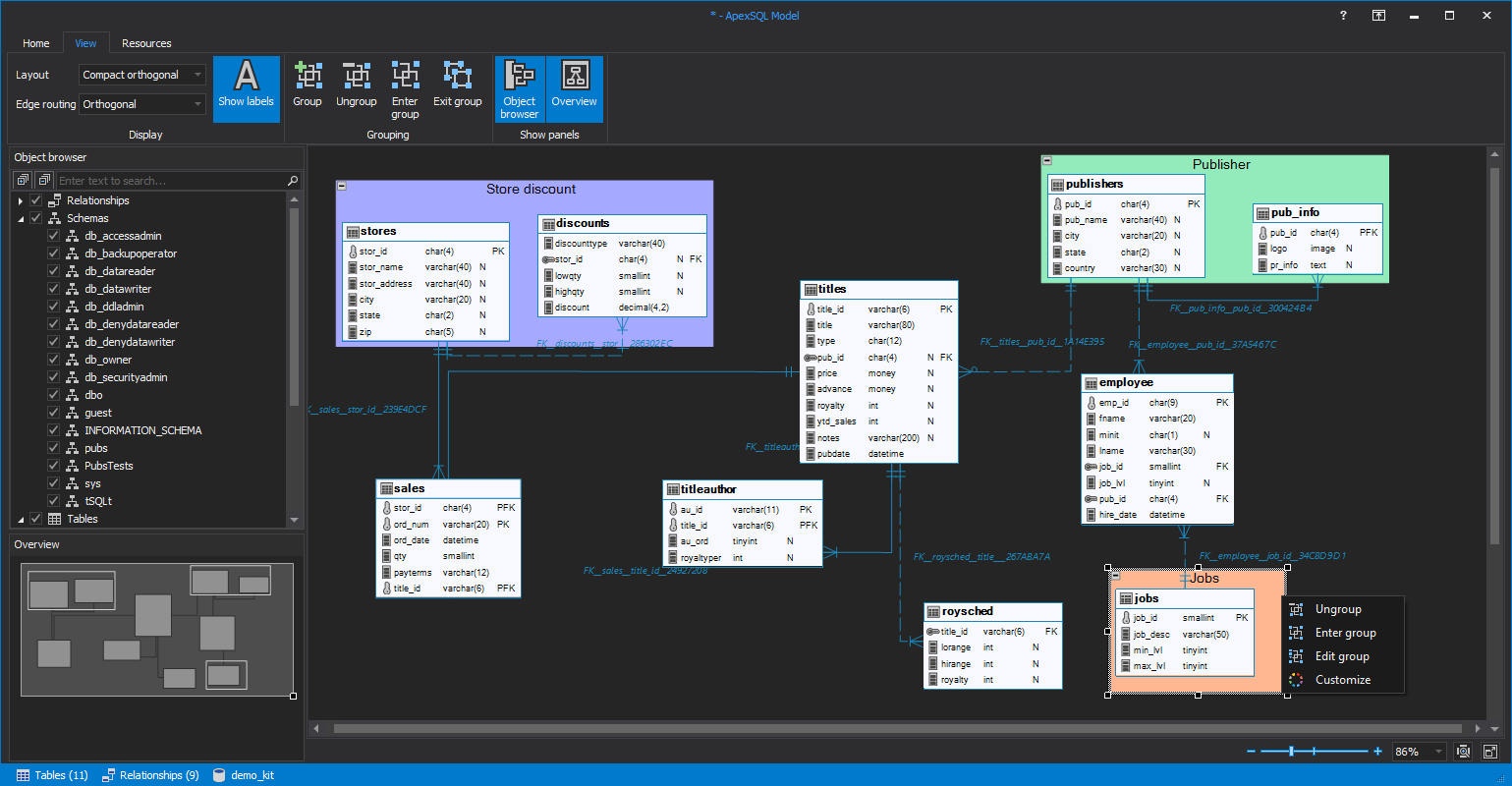Click the zoom out minus icon
The height and width of the screenshot is (786, 1512).
point(1251,752)
